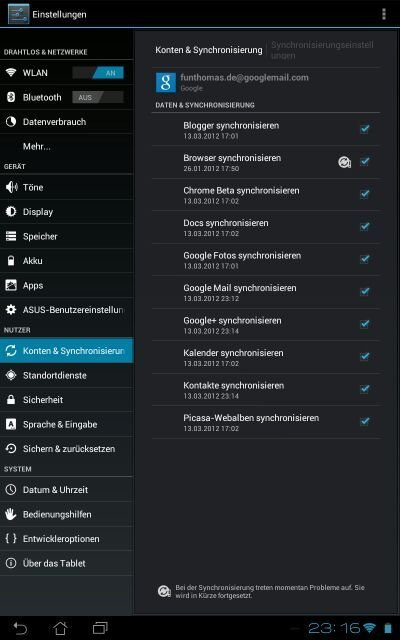Viewport: 400px width, 640px height.
Task: Turn on the Bluetooth switch
Action: pyautogui.click(x=98, y=98)
